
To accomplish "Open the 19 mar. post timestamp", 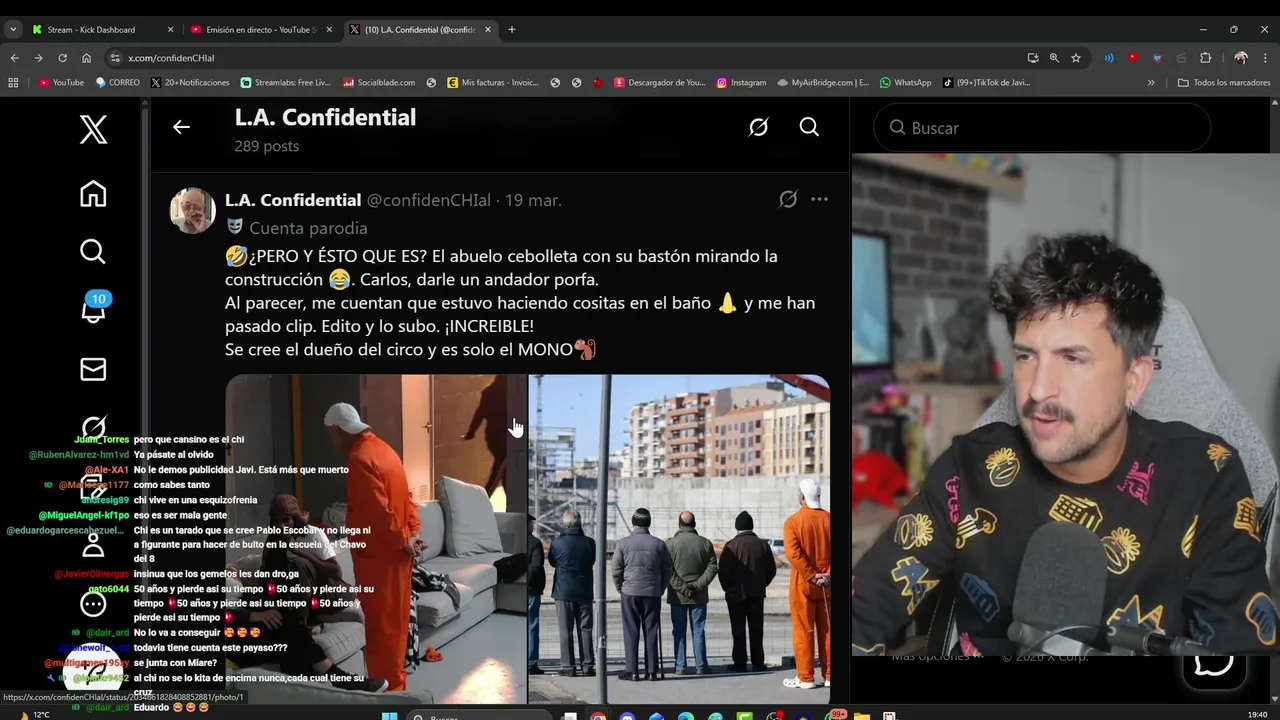I will click(533, 200).
